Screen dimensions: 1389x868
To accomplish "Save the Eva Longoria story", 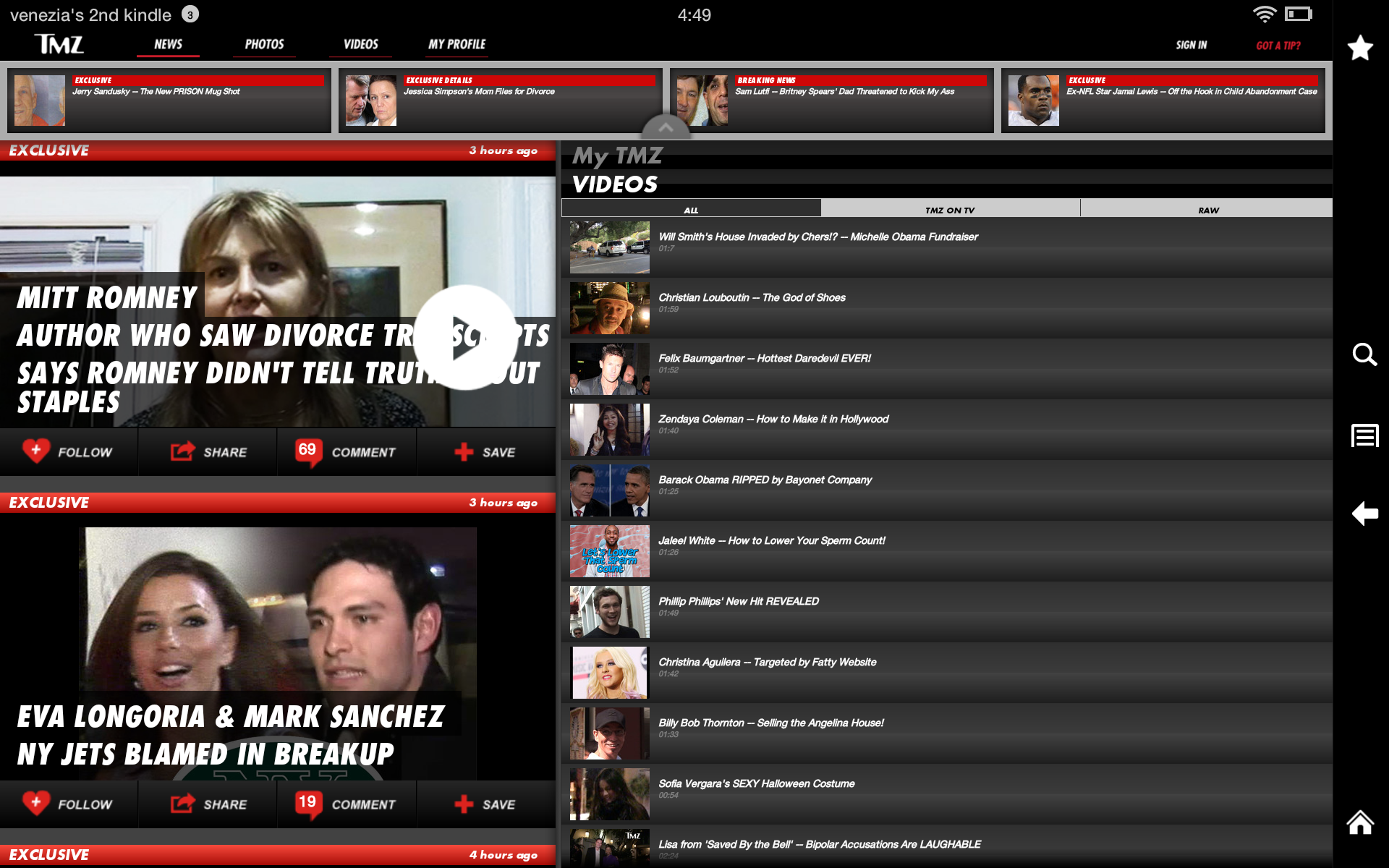I will click(x=485, y=804).
